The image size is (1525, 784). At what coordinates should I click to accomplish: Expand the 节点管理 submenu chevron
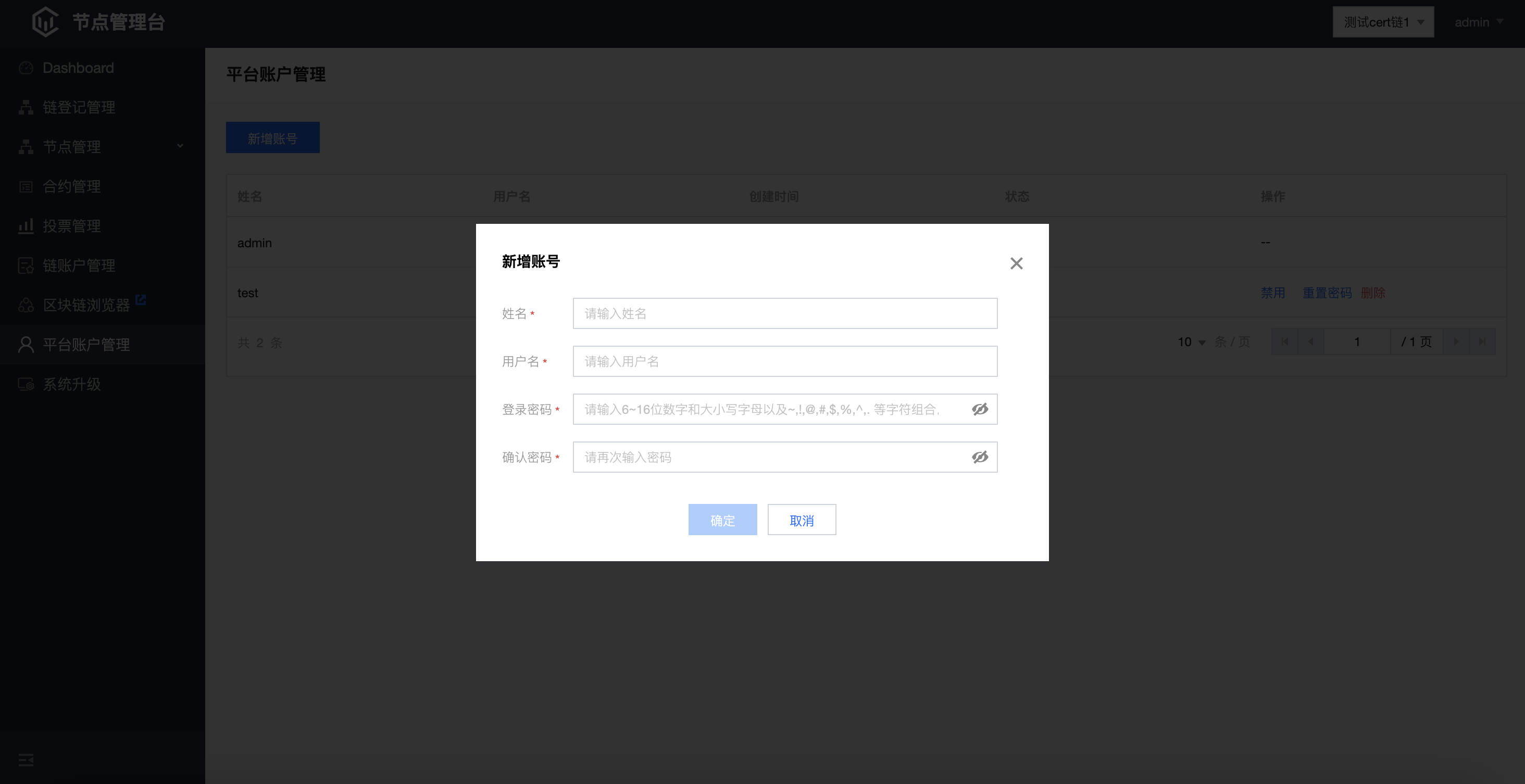coord(180,146)
